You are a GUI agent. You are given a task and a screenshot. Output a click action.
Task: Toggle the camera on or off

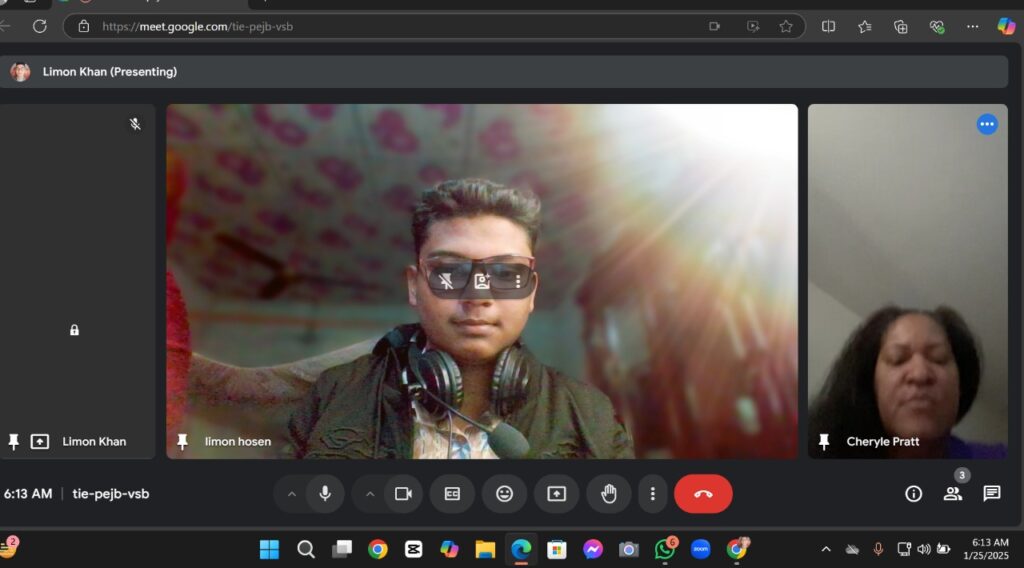coord(404,494)
